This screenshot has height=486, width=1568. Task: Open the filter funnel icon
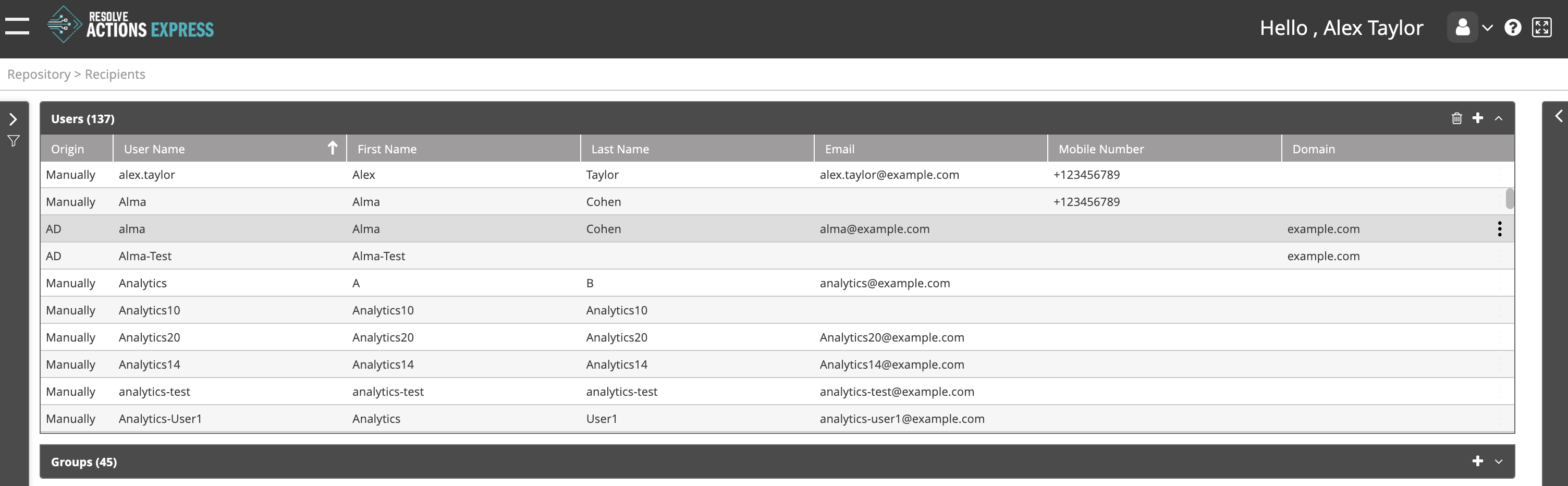pyautogui.click(x=14, y=141)
